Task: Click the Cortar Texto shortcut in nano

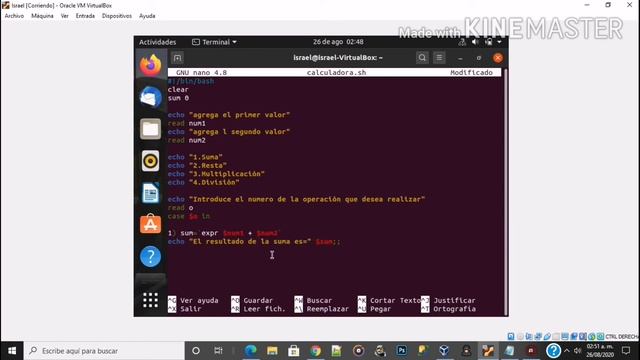Action: point(389,300)
